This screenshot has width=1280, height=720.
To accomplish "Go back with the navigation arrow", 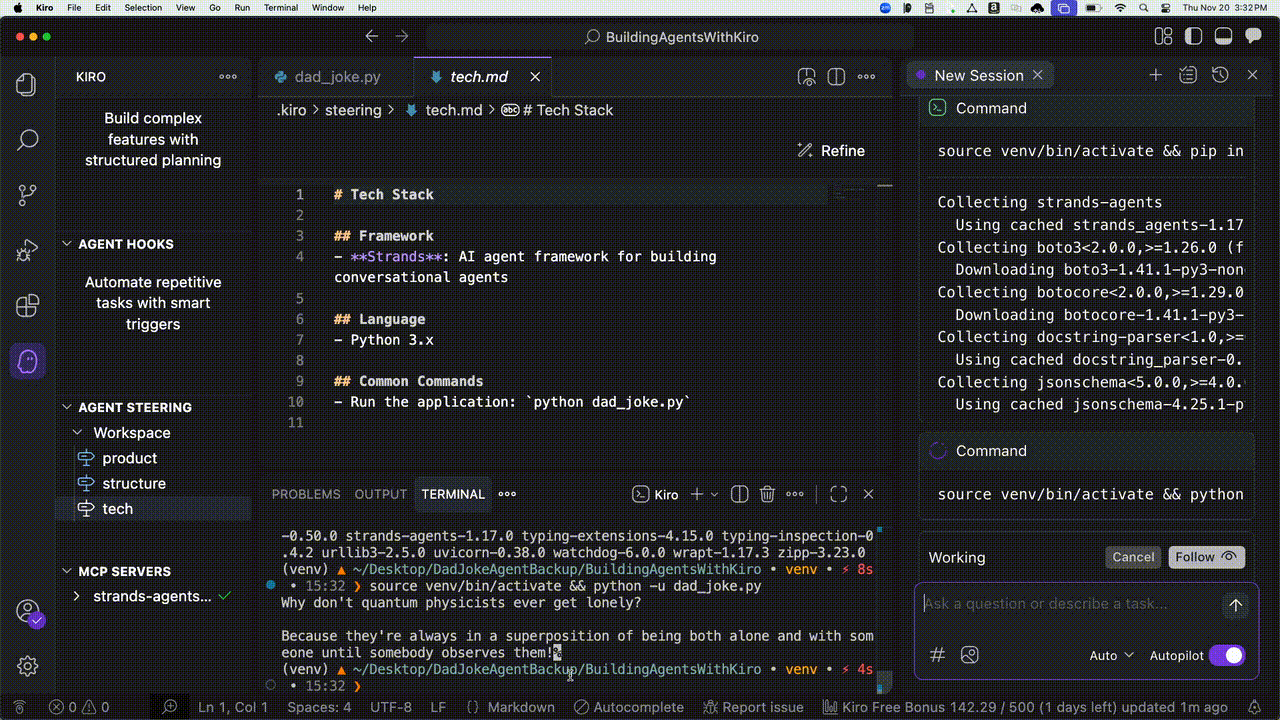I will click(x=372, y=37).
